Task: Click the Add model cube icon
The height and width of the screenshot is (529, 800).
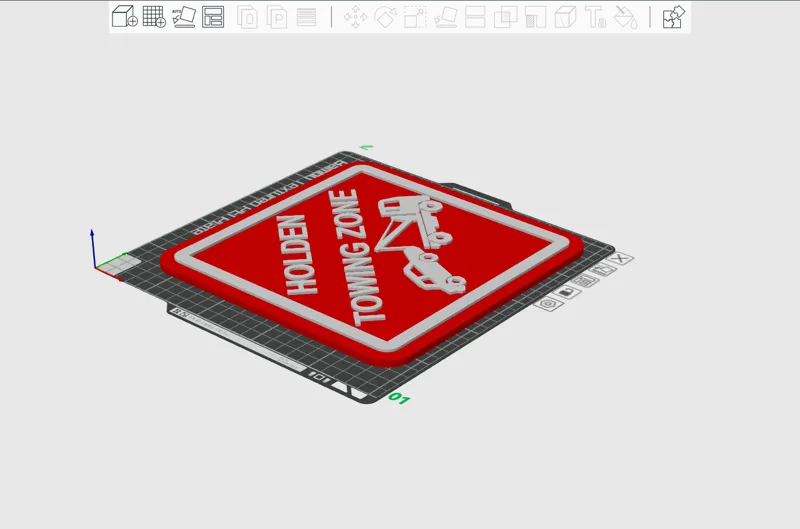Action: [124, 16]
